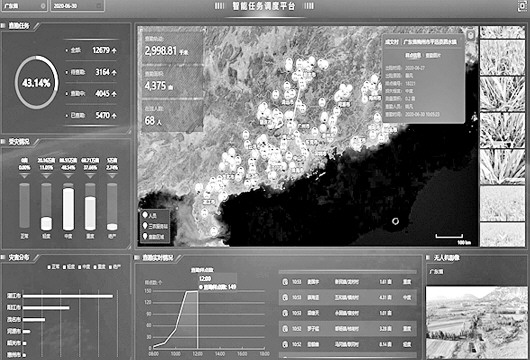The width and height of the screenshot is (530, 360).
Task: Open the province dropdown showing 广东
Action: tap(24, 6)
